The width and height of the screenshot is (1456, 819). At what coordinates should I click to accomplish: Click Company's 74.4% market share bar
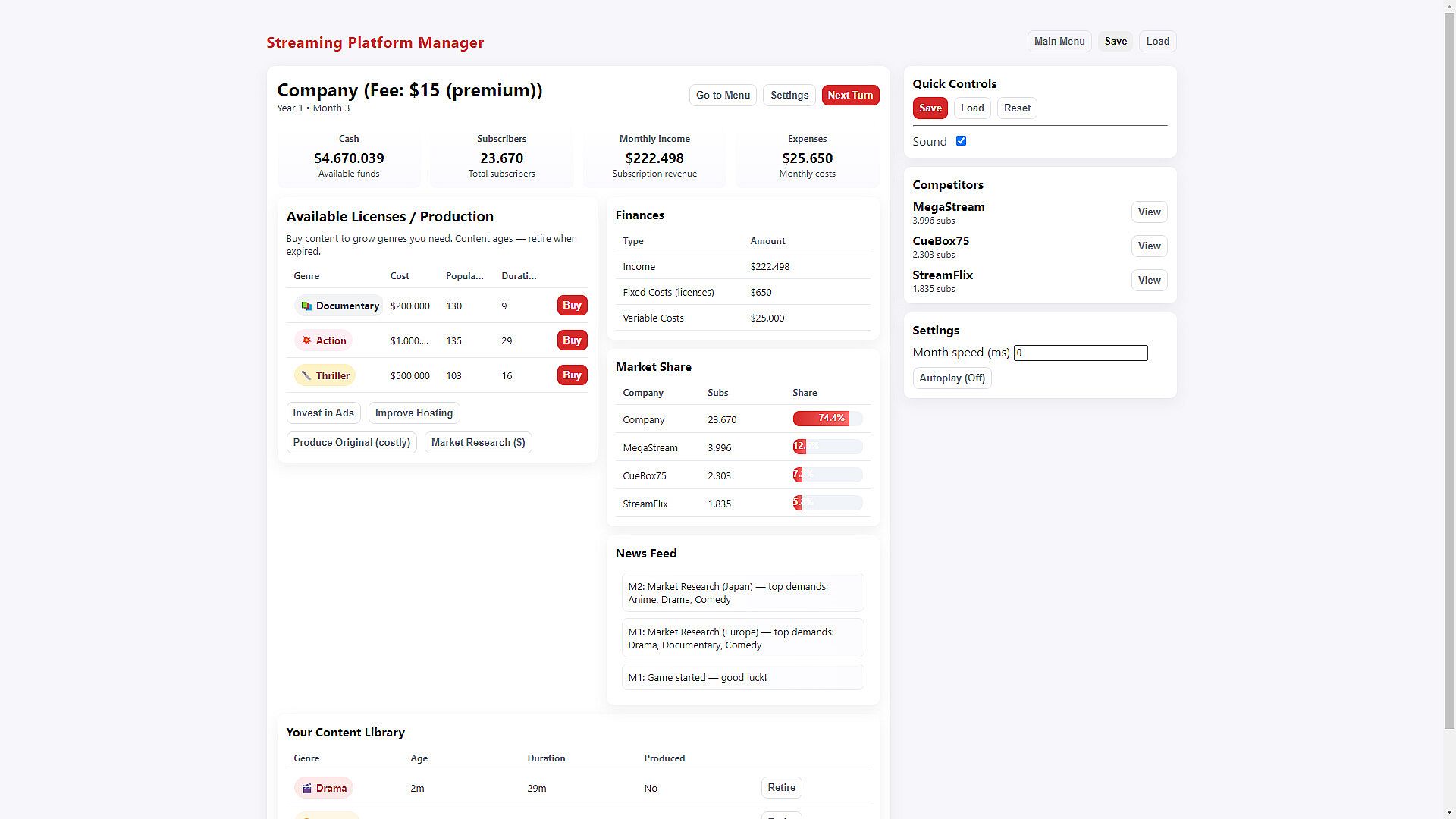click(821, 419)
